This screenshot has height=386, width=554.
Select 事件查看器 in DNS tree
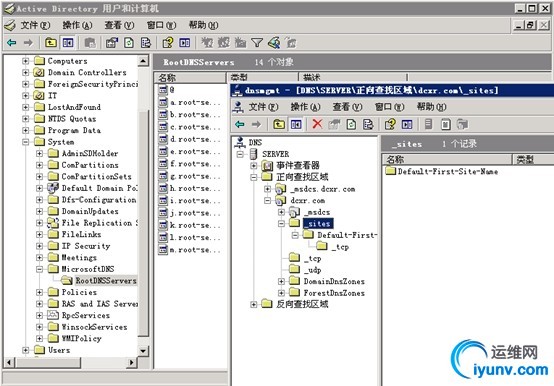coord(297,165)
